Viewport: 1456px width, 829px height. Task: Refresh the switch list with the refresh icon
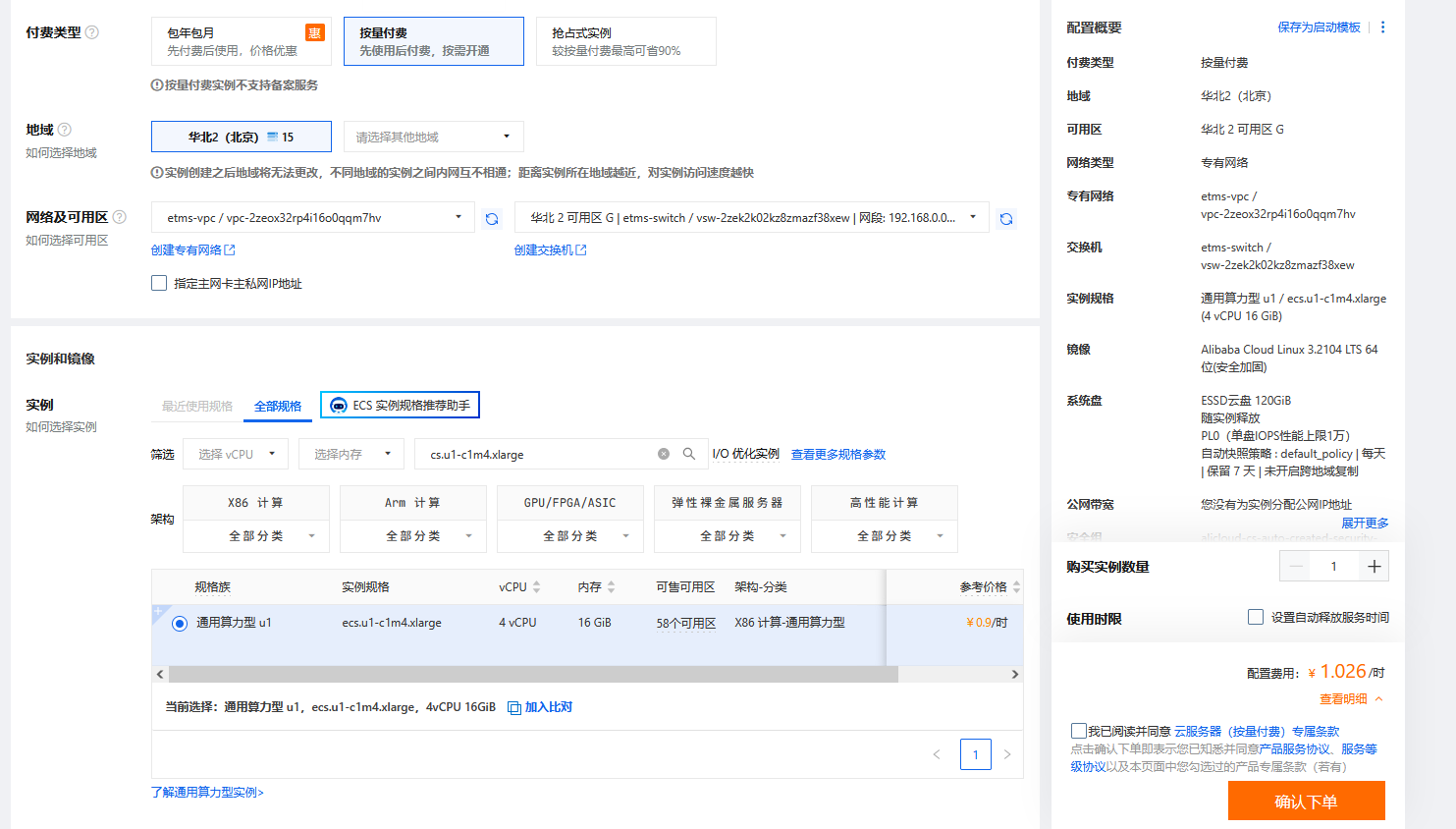coord(1006,219)
